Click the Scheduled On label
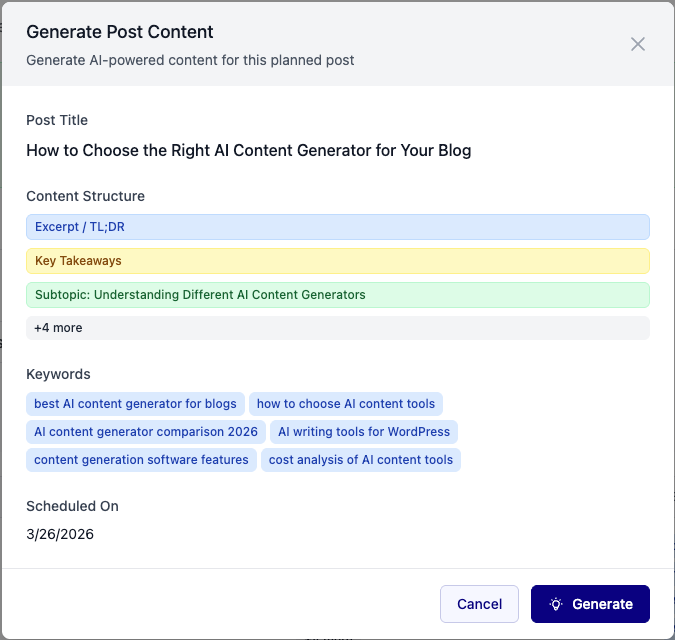This screenshot has width=675, height=640. tap(72, 506)
